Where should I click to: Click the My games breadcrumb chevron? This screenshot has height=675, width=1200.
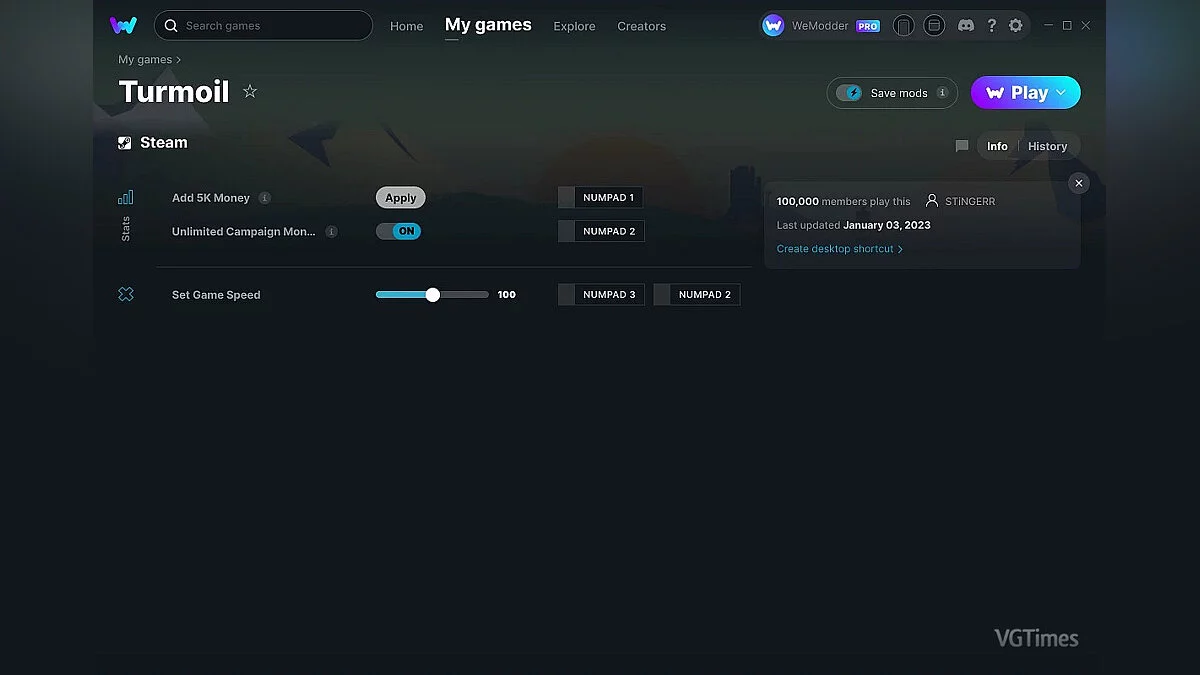point(179,60)
